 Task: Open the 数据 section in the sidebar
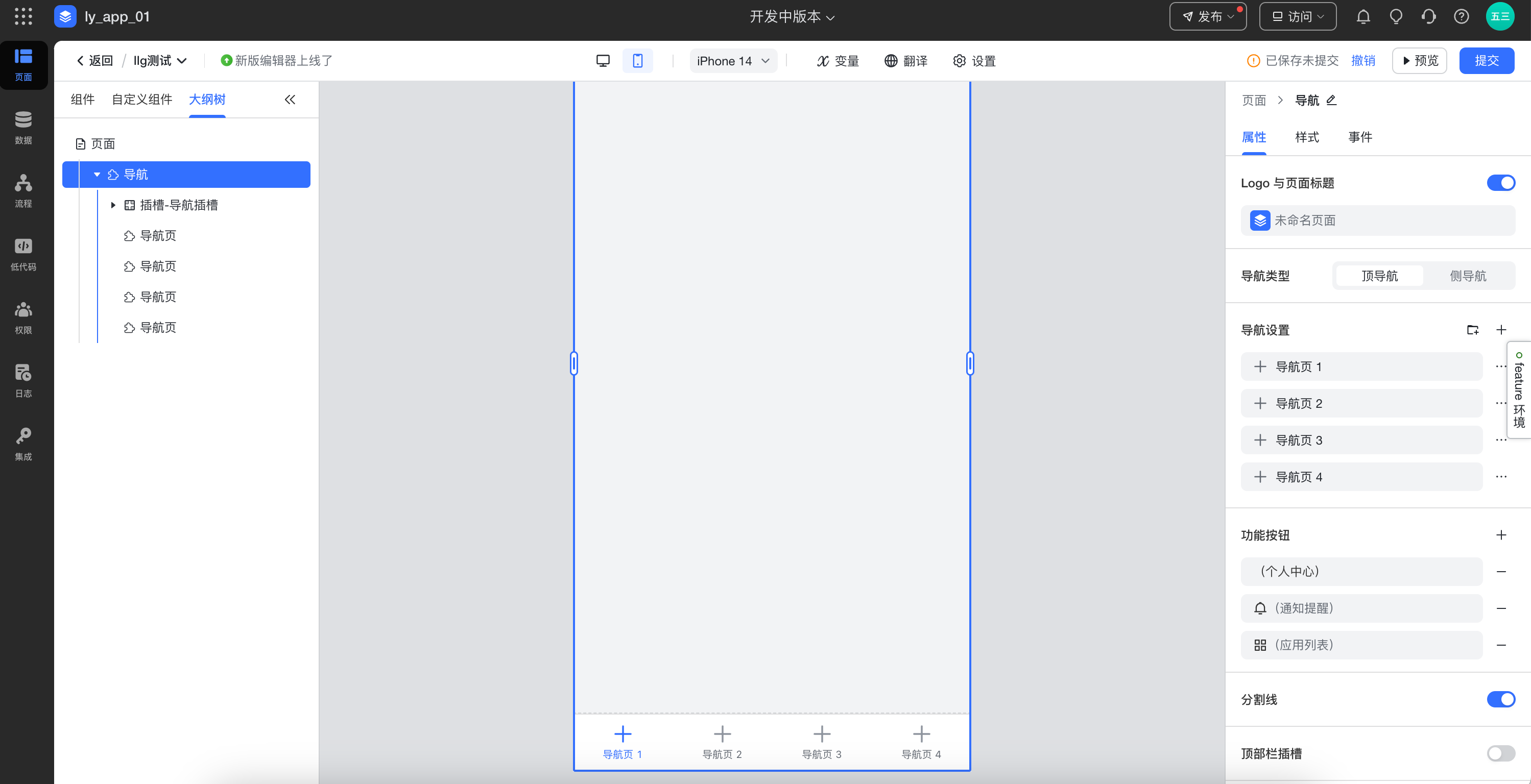click(x=23, y=128)
